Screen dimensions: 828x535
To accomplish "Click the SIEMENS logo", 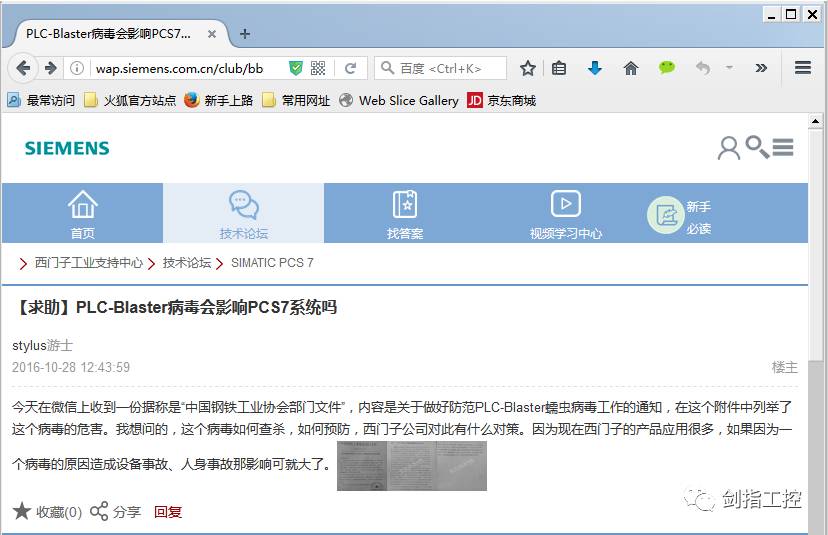I will pos(67,148).
